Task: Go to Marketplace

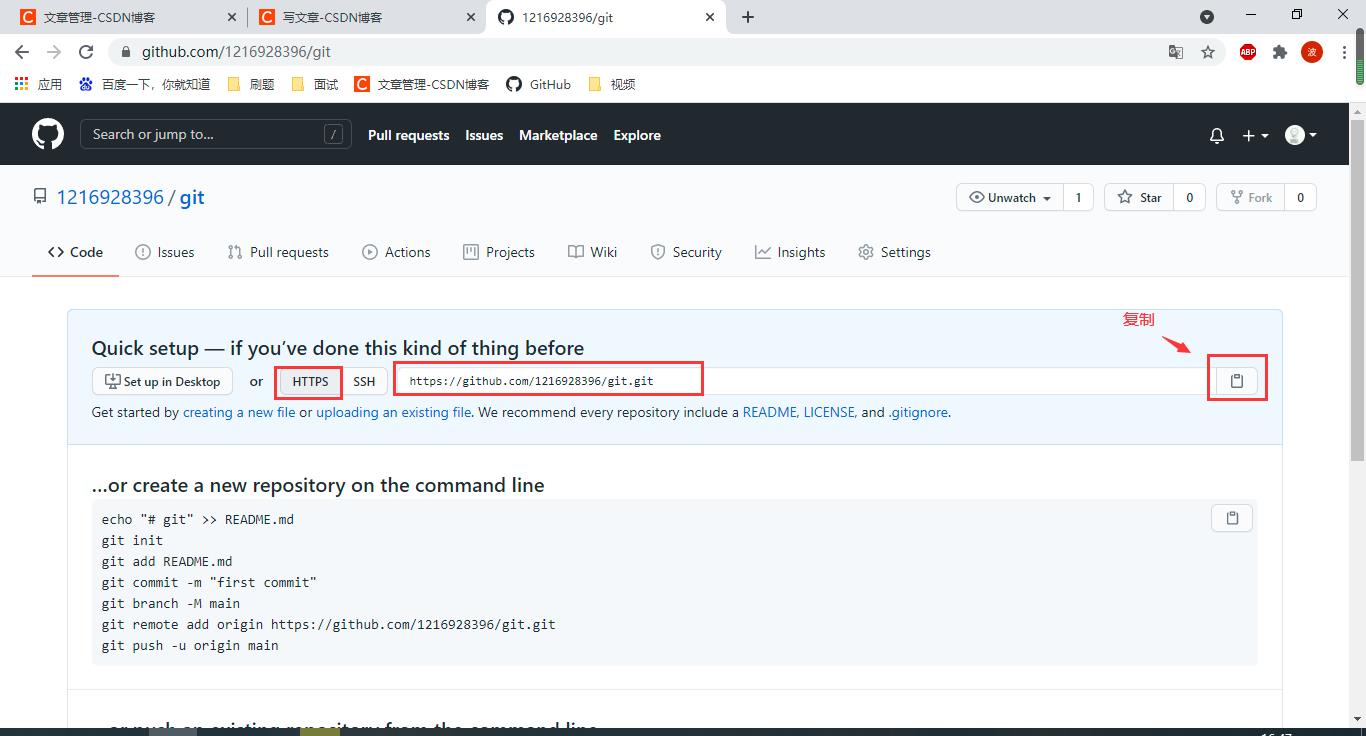Action: pos(558,135)
